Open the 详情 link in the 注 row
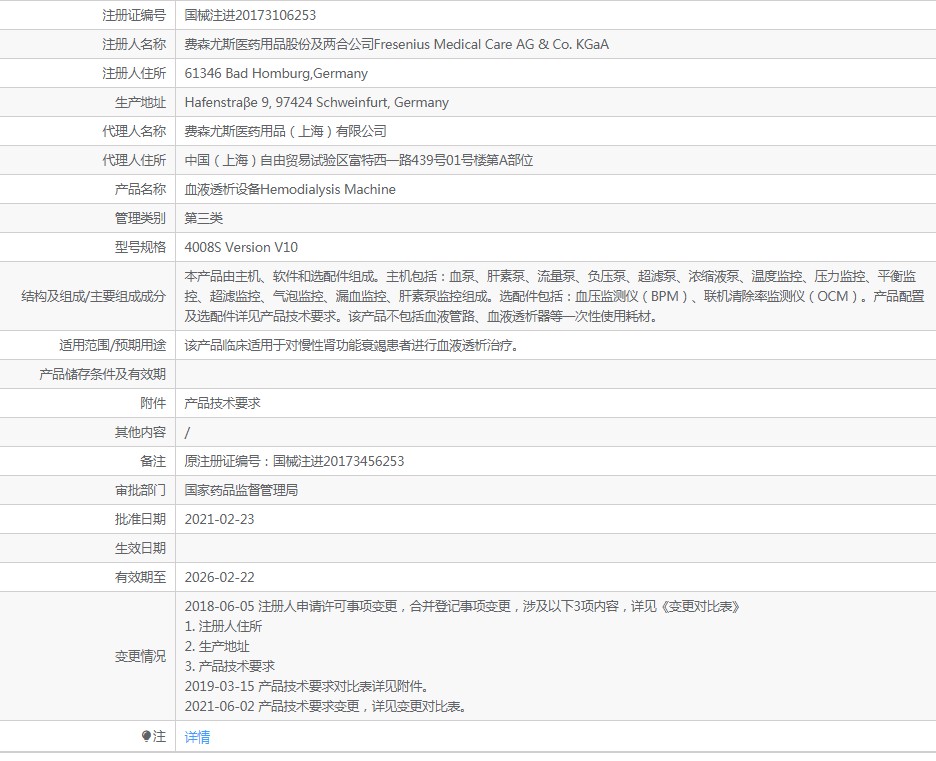The image size is (936, 761). tap(197, 737)
